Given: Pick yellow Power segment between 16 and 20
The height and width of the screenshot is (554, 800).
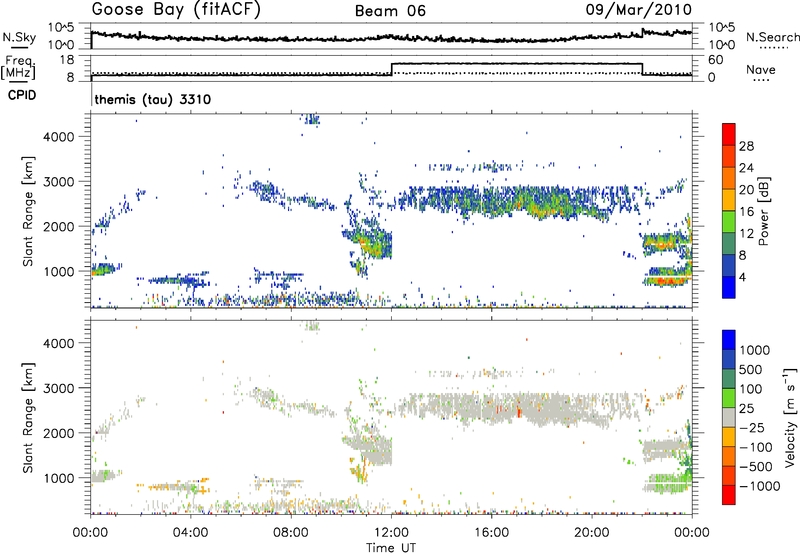Looking at the screenshot, I should [729, 199].
